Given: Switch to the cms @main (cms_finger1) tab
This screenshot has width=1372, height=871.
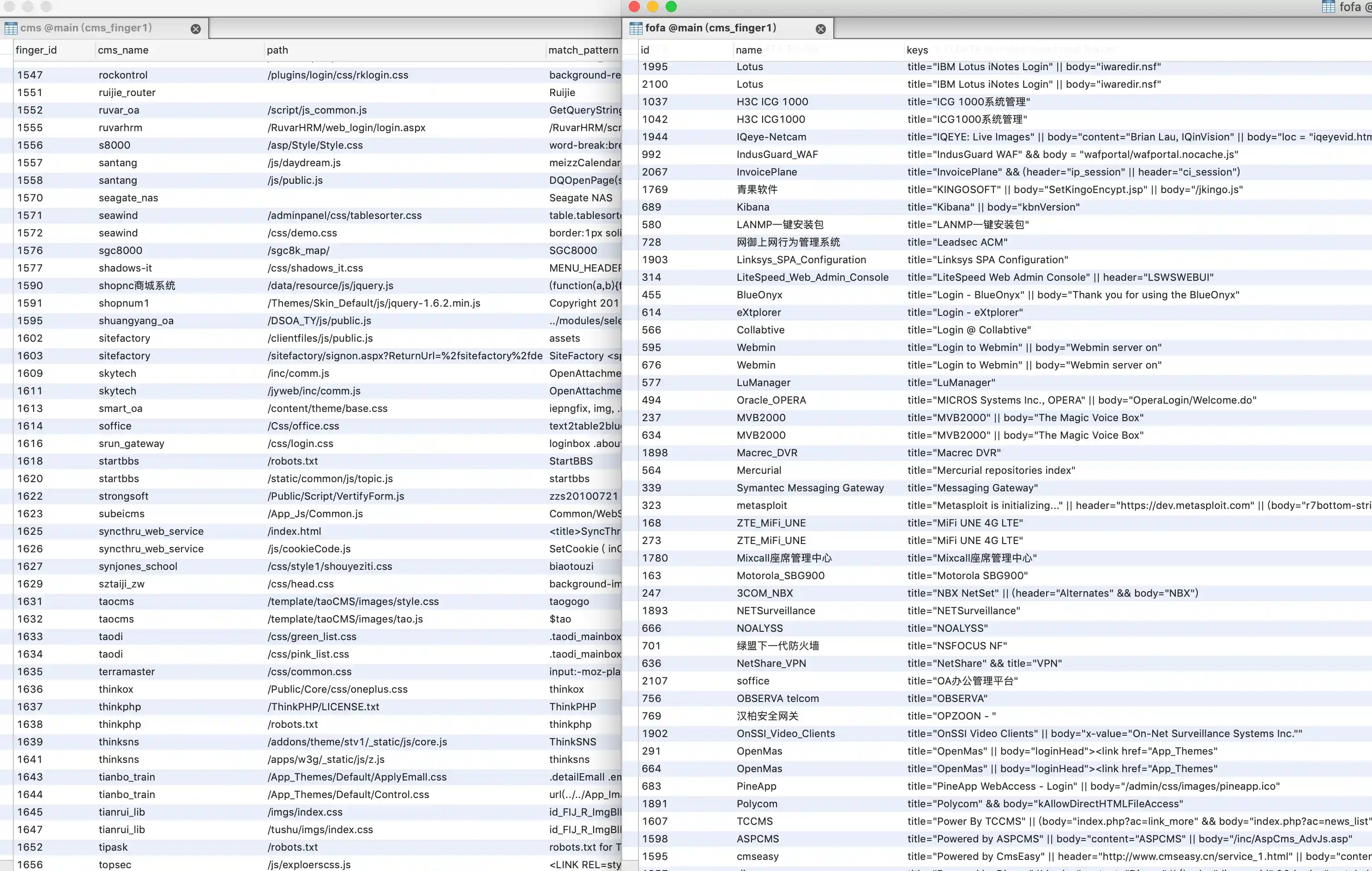Looking at the screenshot, I should click(85, 28).
